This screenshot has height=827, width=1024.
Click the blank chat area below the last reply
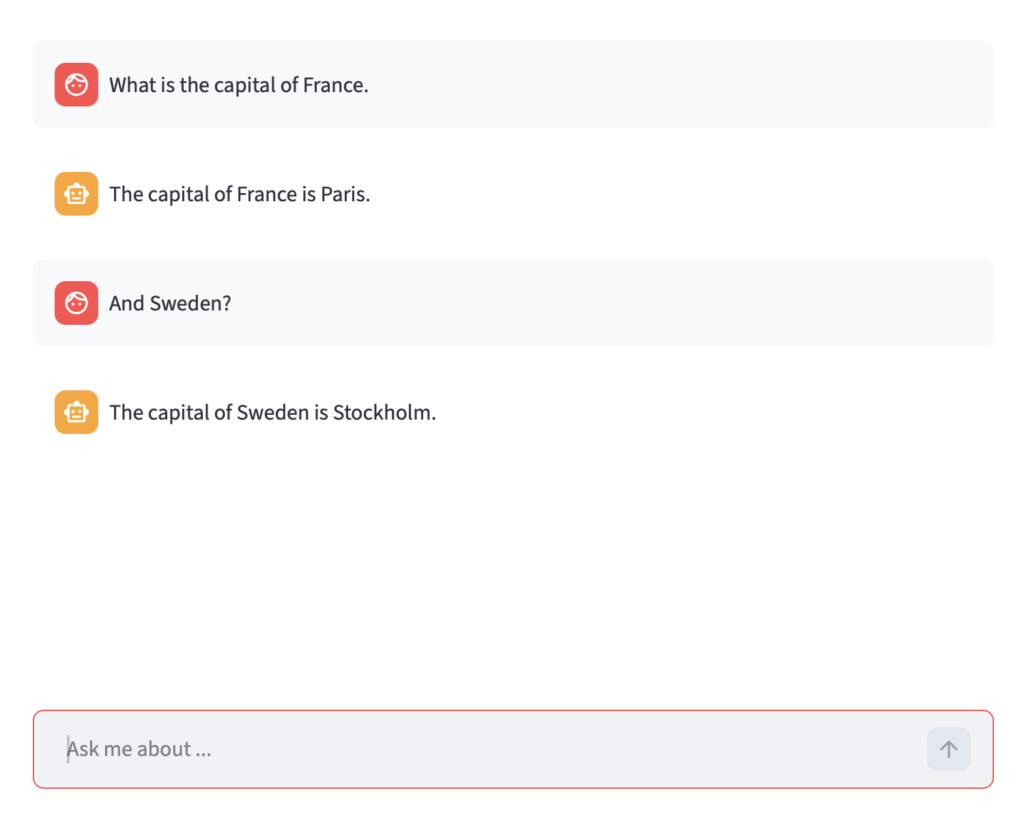click(513, 568)
